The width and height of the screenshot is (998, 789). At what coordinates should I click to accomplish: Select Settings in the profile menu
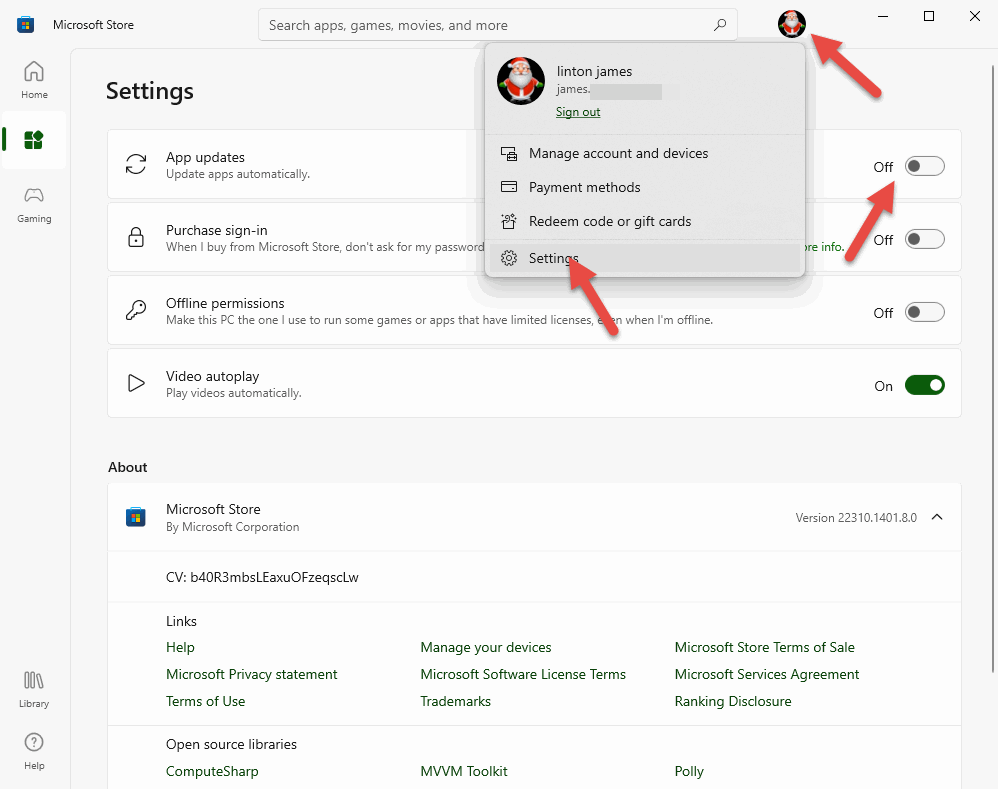[645, 258]
